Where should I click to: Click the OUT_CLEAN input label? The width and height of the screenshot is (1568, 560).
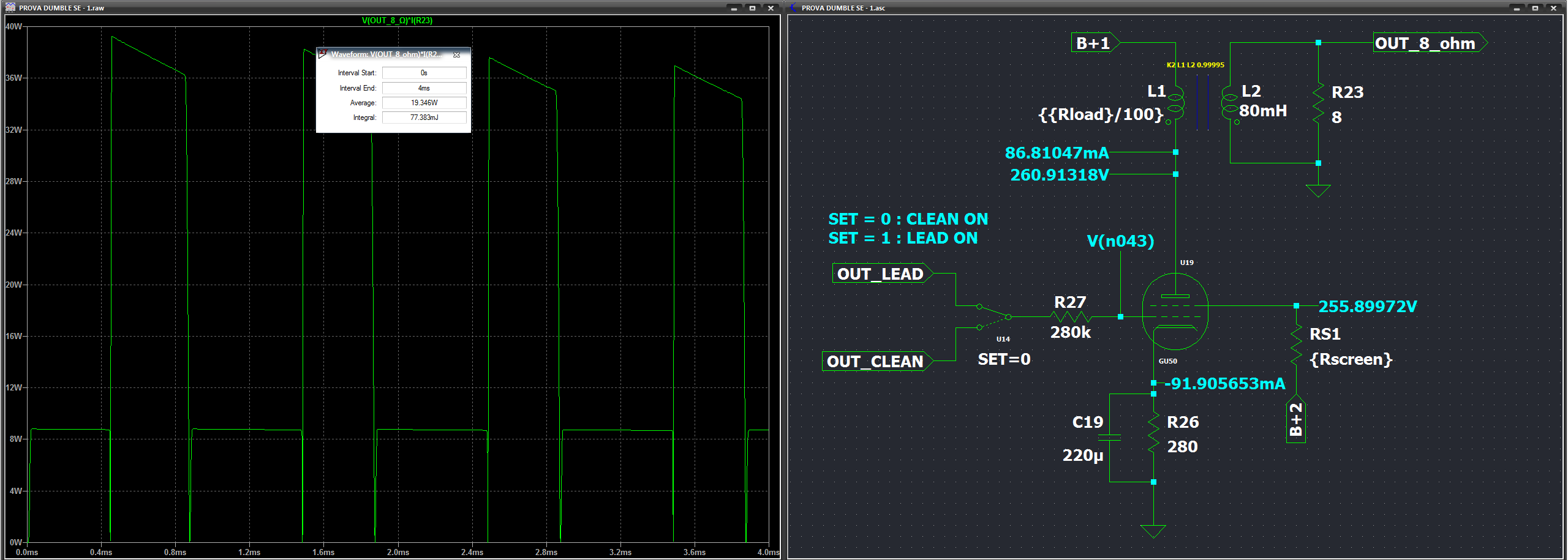[875, 361]
